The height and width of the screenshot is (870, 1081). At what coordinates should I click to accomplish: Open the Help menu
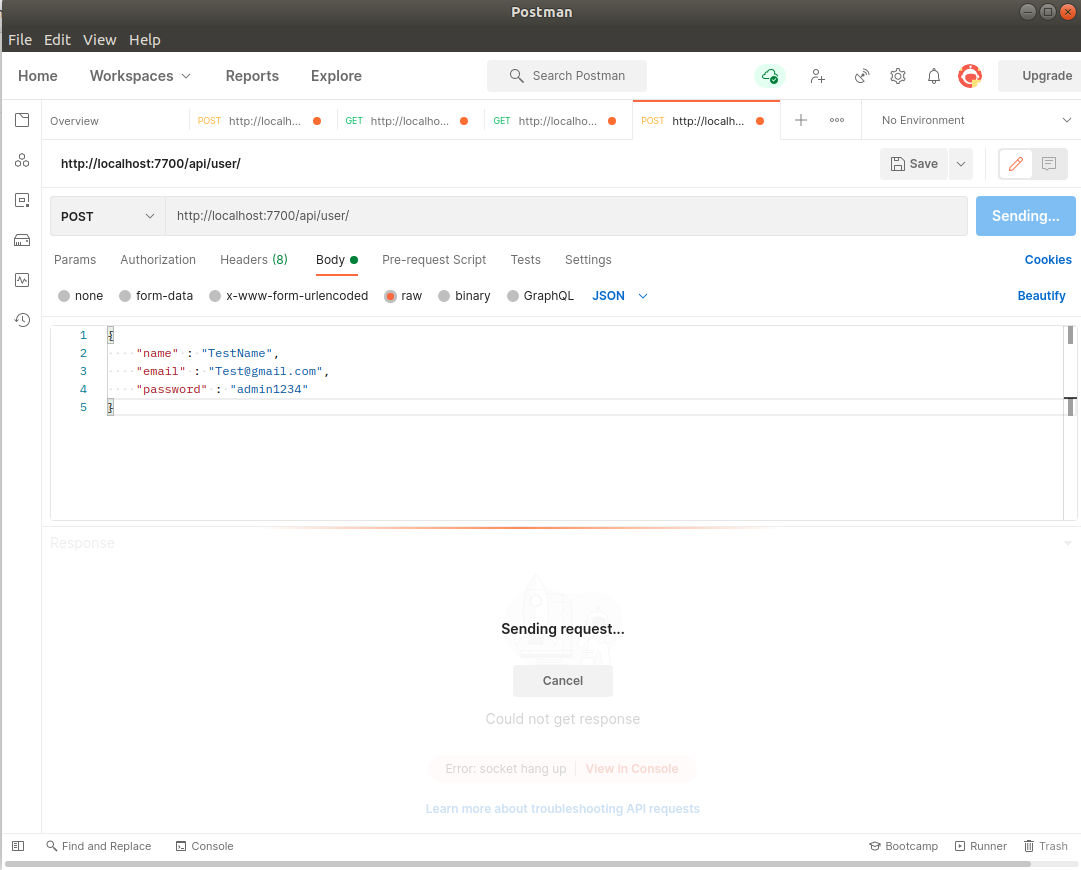coord(145,40)
